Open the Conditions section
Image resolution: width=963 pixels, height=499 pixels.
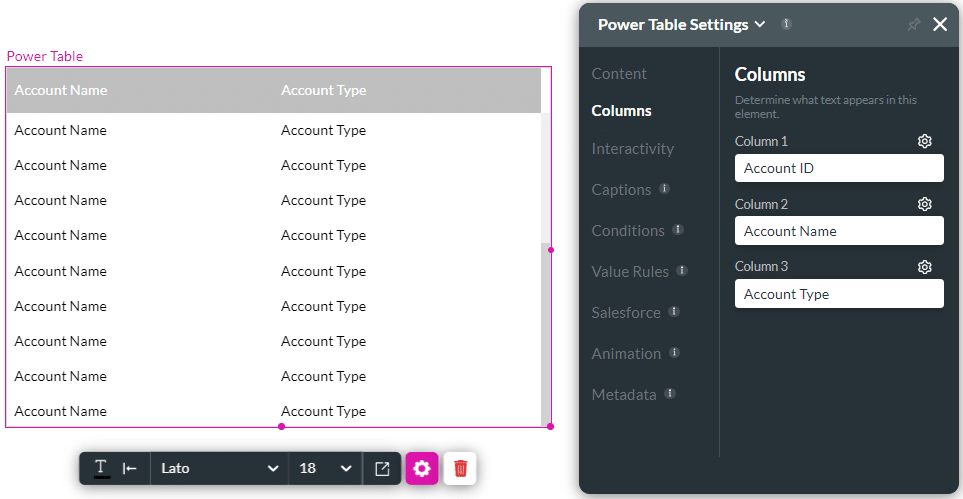pyautogui.click(x=628, y=231)
